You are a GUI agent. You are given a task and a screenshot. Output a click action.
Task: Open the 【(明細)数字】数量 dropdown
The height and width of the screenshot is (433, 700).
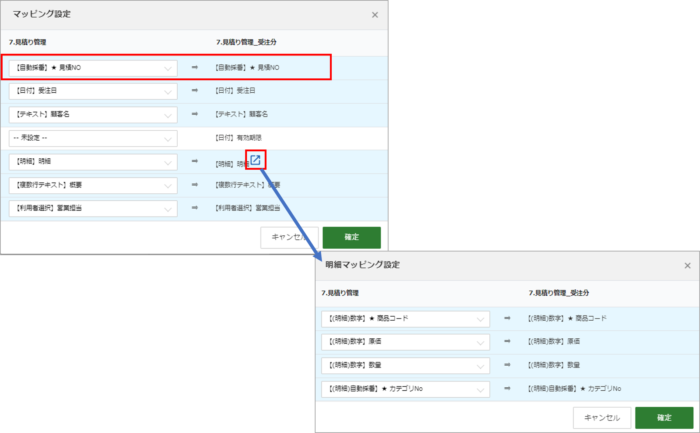click(405, 366)
